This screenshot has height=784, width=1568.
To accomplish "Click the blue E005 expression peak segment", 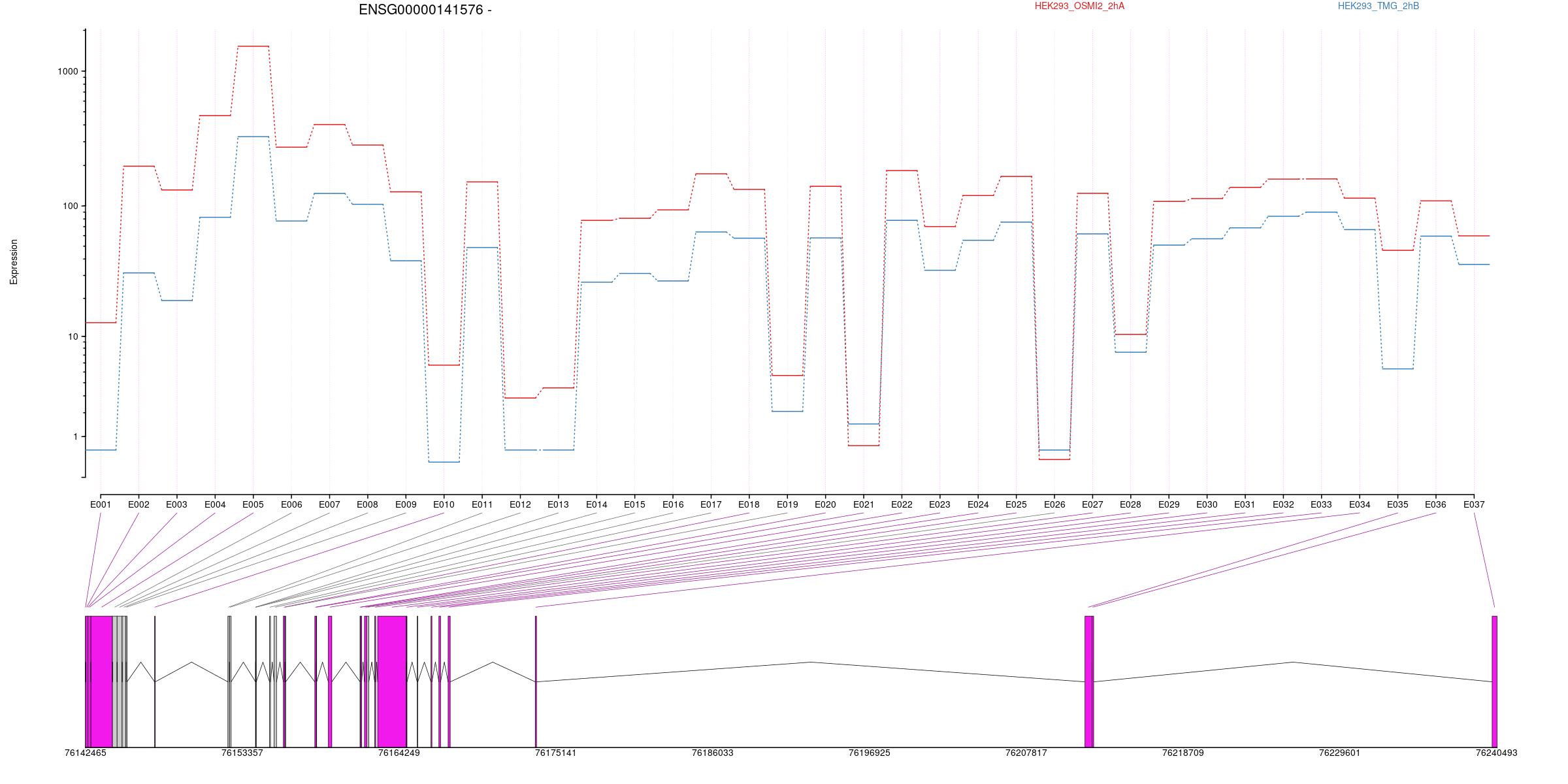I will pyautogui.click(x=253, y=137).
